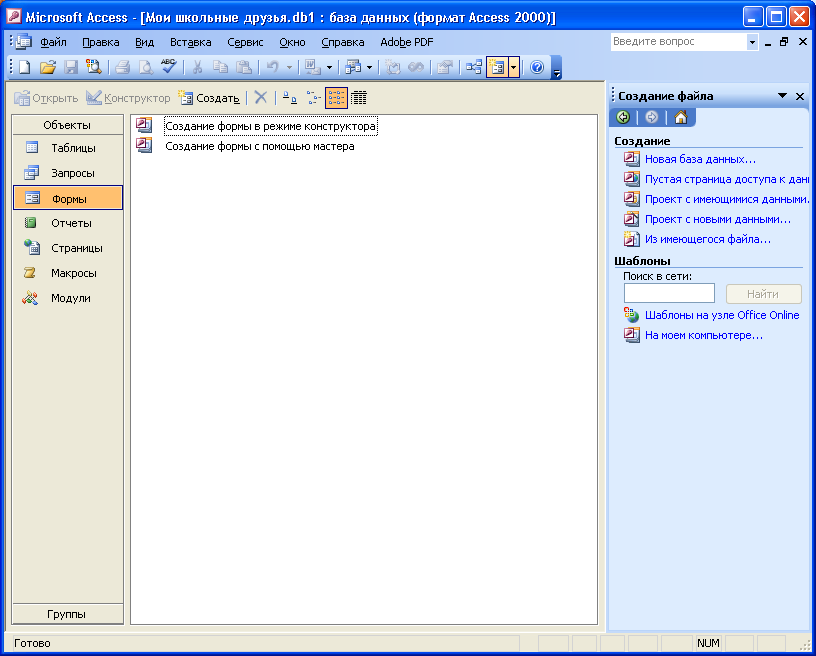The width and height of the screenshot is (816, 656).
Task: Open the Вставка menu
Action: [x=190, y=42]
